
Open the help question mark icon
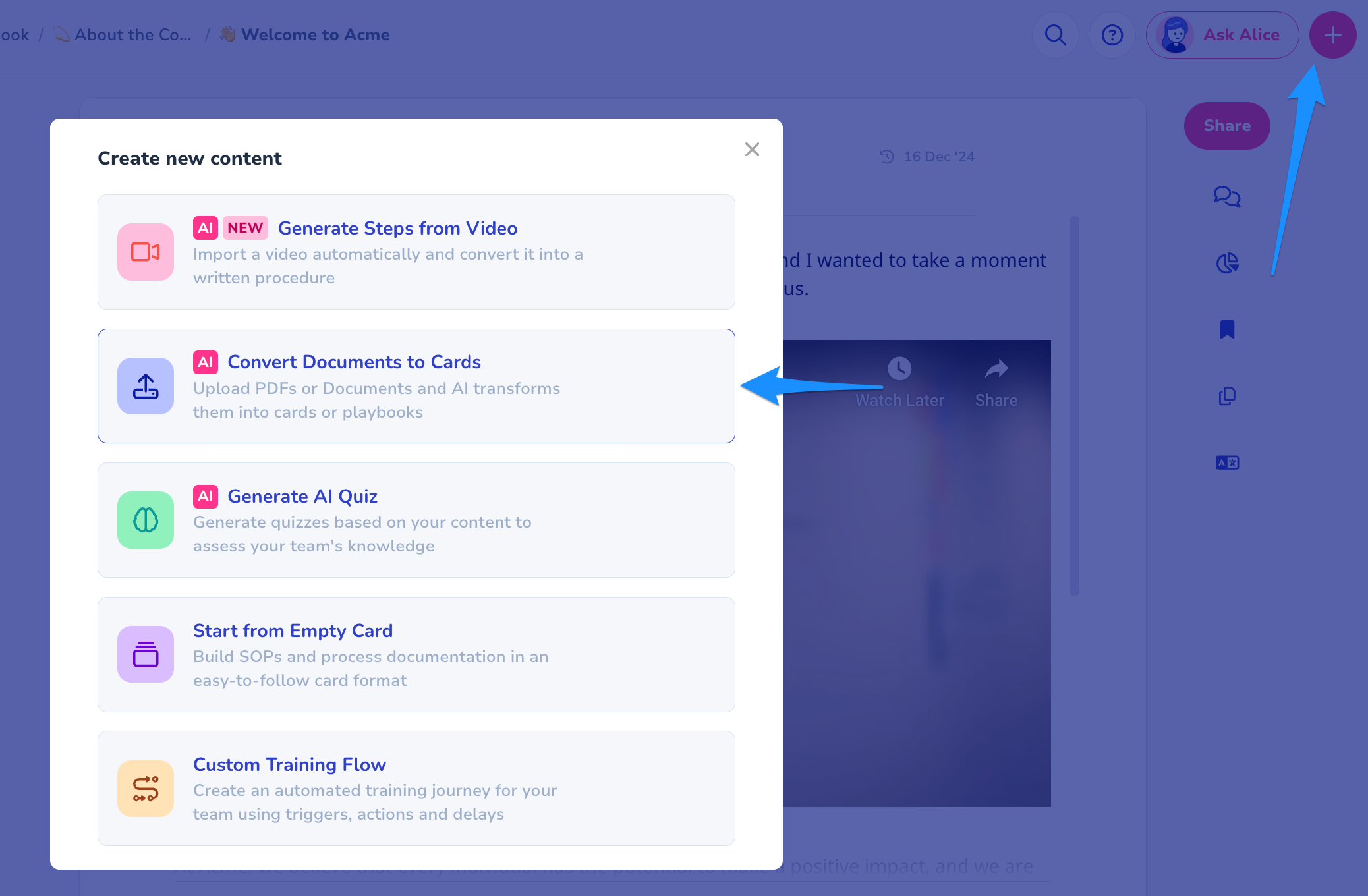[x=1112, y=35]
